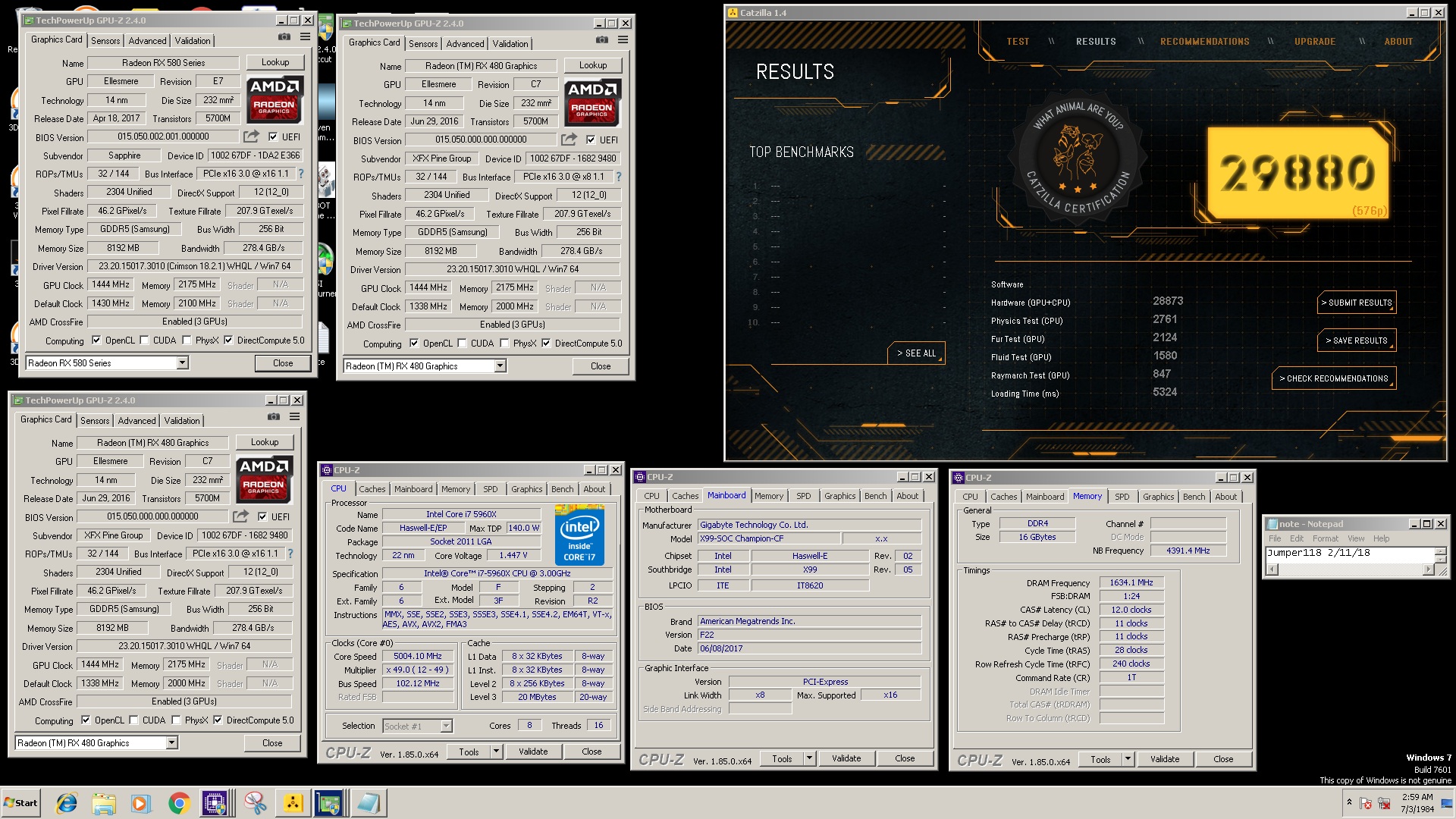Viewport: 1456px width, 819px height.
Task: Go to RECOMMENDATIONS section in Catzilla
Action: (x=1204, y=42)
